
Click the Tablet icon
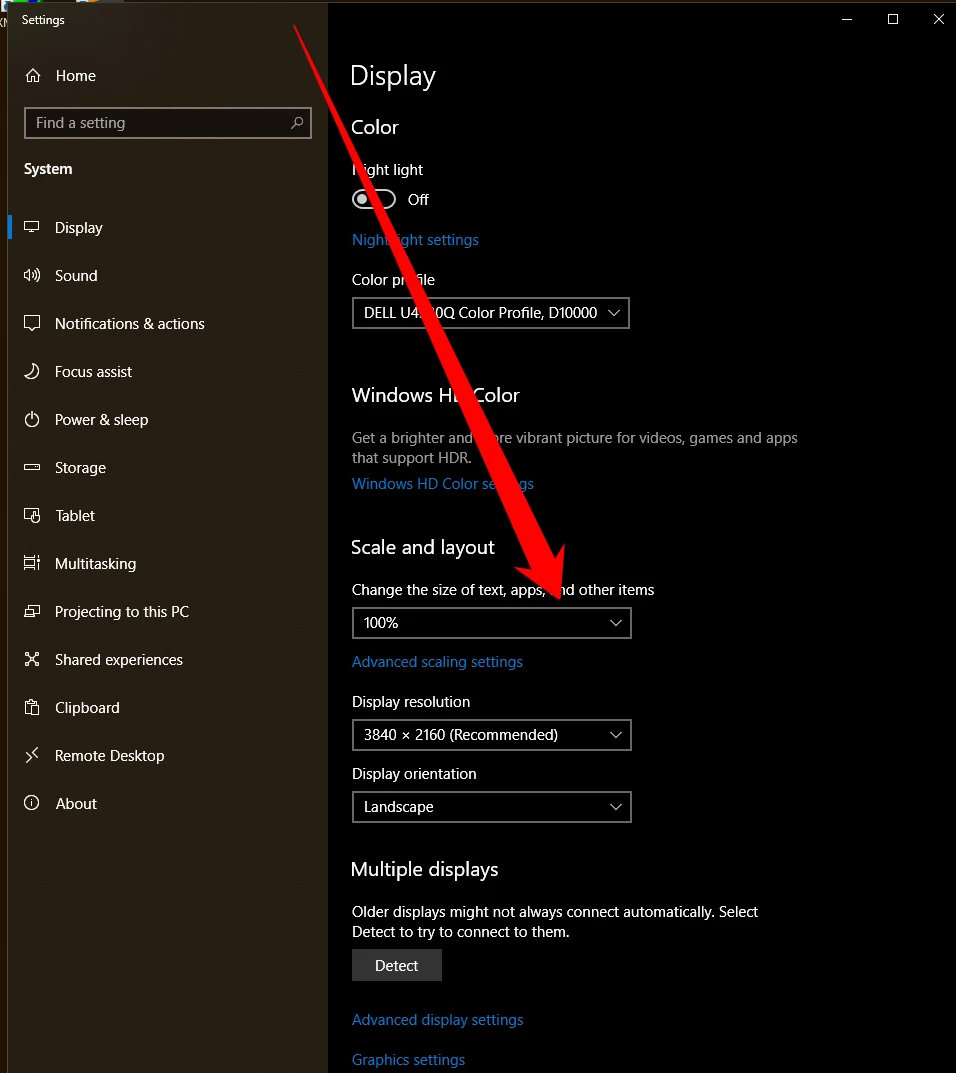31,515
